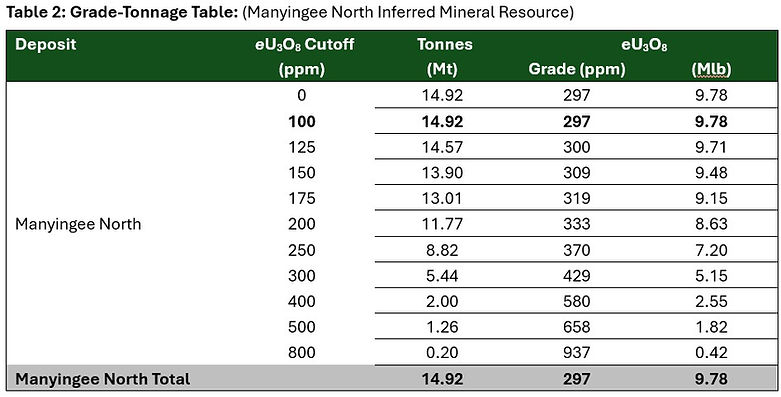781x397 pixels.
Task: Select the cutoff value '175'
Action: (x=301, y=199)
